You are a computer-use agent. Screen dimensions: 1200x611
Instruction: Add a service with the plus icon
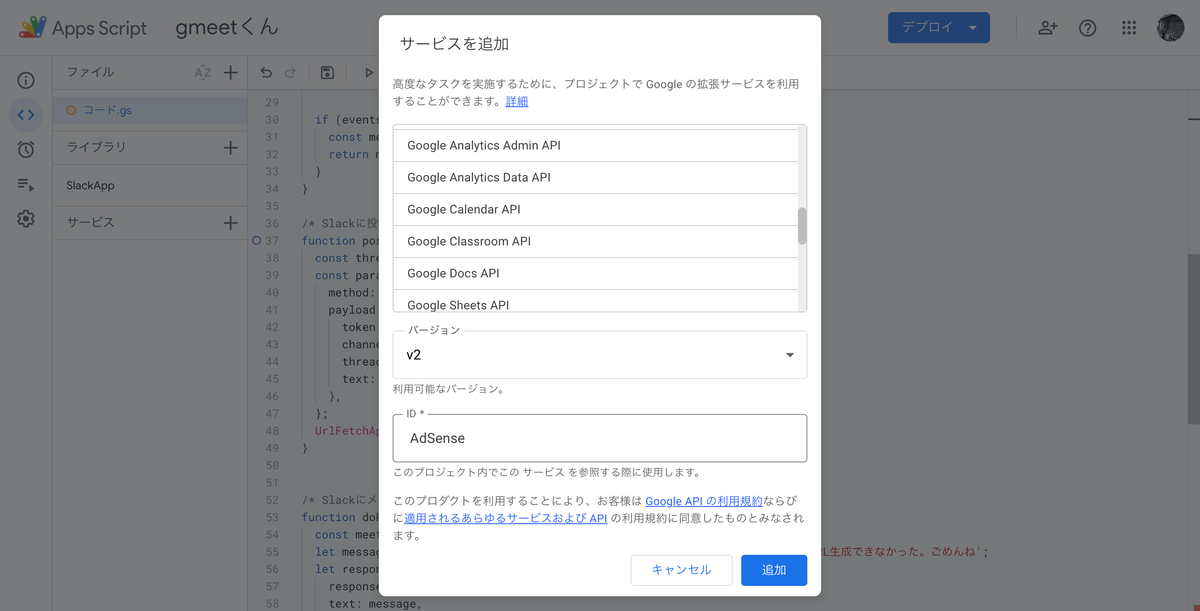230,223
